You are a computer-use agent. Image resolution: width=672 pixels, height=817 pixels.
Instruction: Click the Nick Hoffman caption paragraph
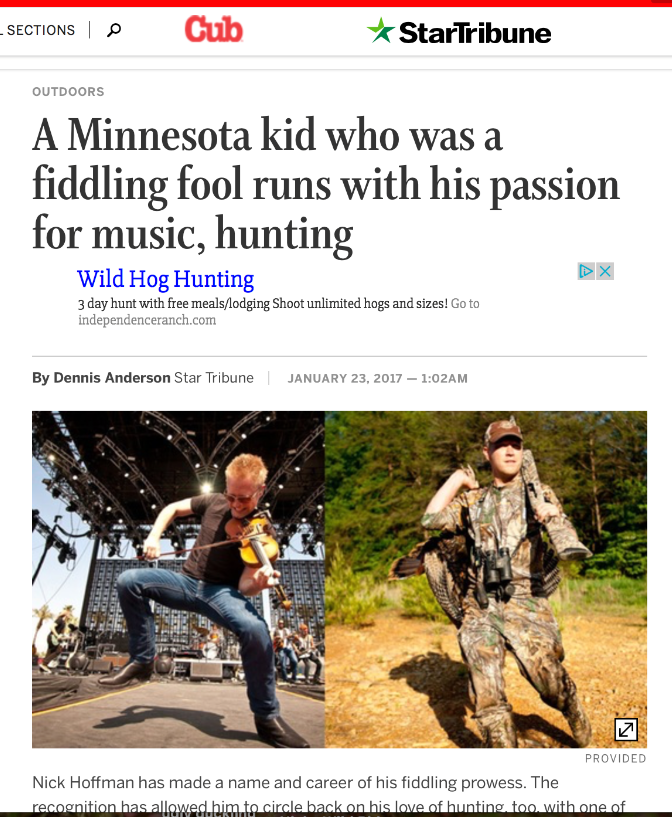(329, 794)
